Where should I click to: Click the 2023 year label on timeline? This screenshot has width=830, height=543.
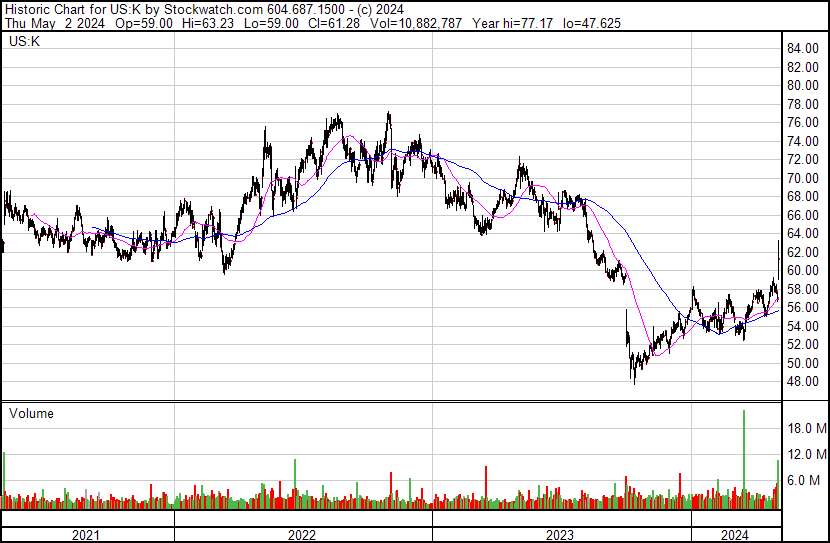point(560,536)
